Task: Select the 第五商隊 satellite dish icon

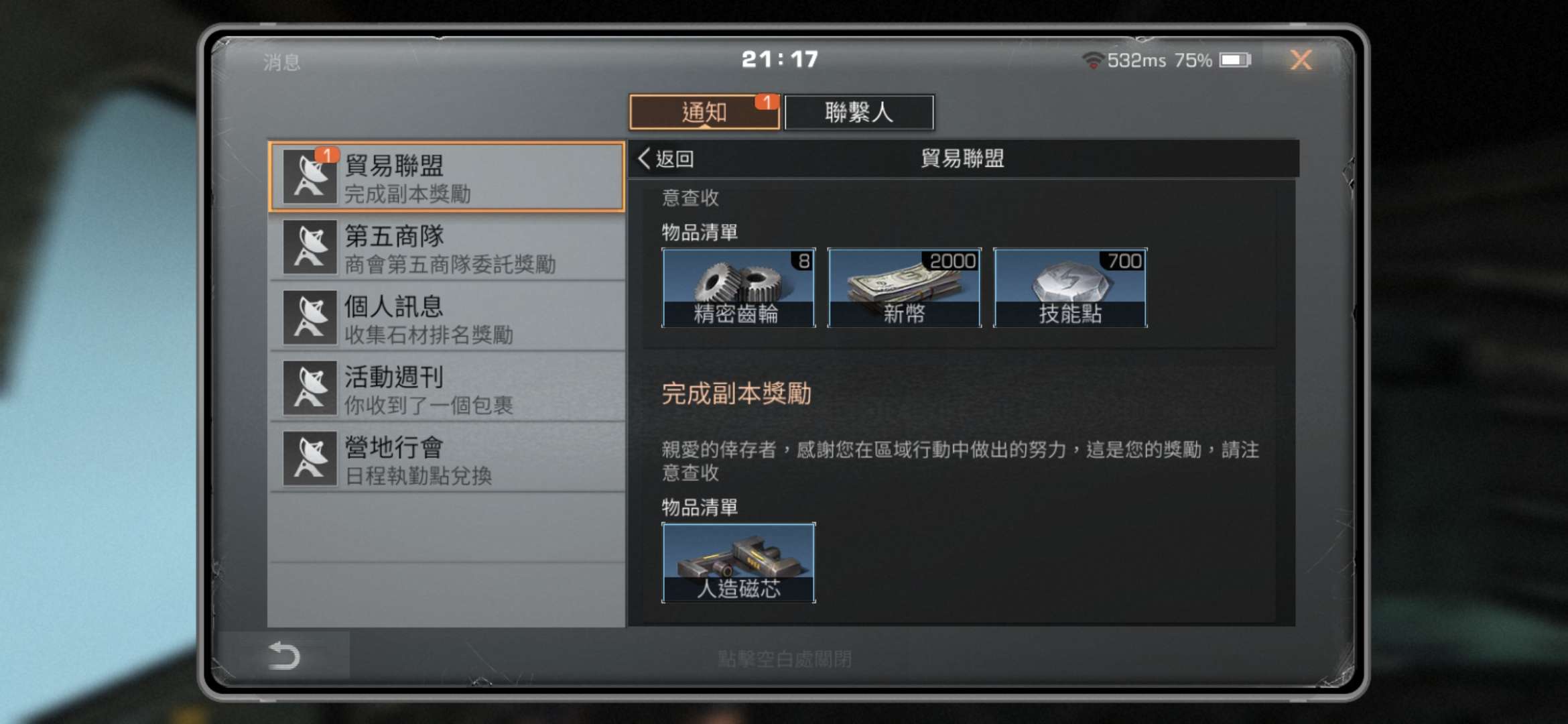Action: [310, 247]
